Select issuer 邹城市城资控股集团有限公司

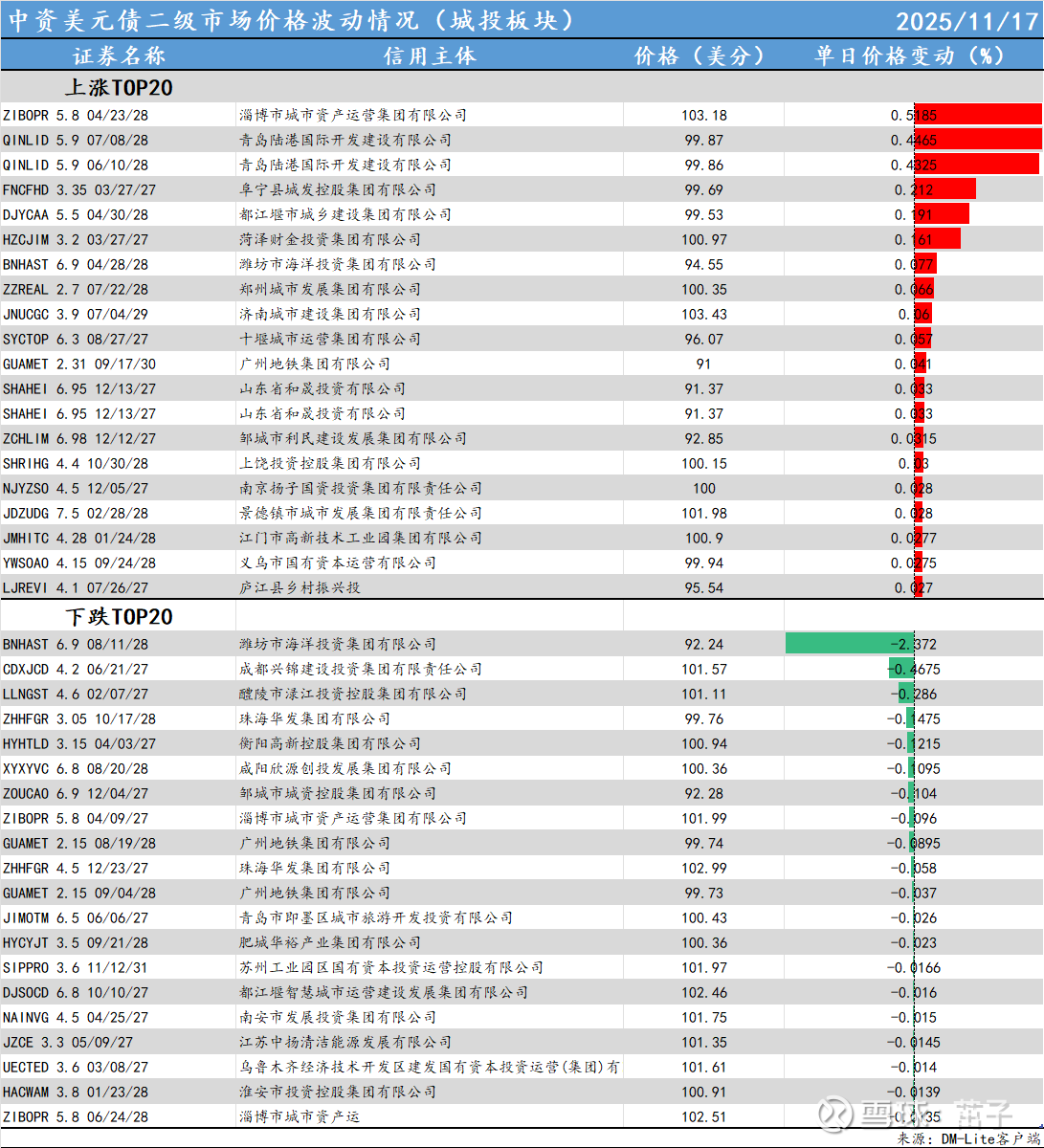click(338, 793)
